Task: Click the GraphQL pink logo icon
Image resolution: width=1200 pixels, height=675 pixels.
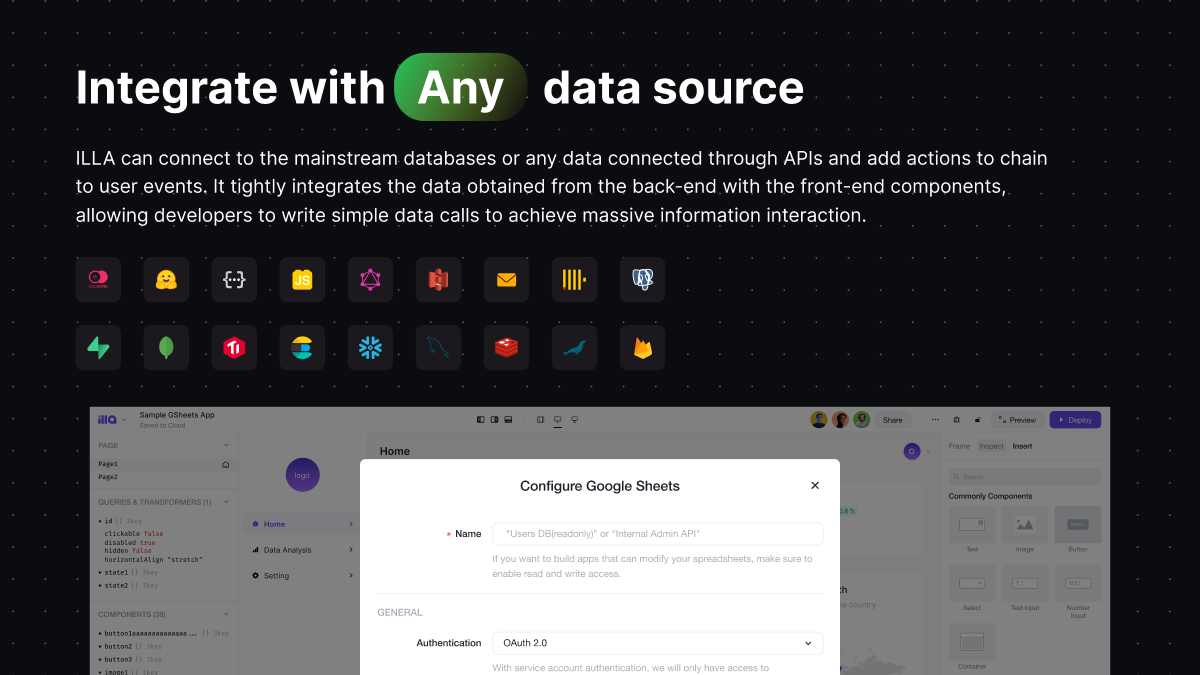Action: (370, 280)
